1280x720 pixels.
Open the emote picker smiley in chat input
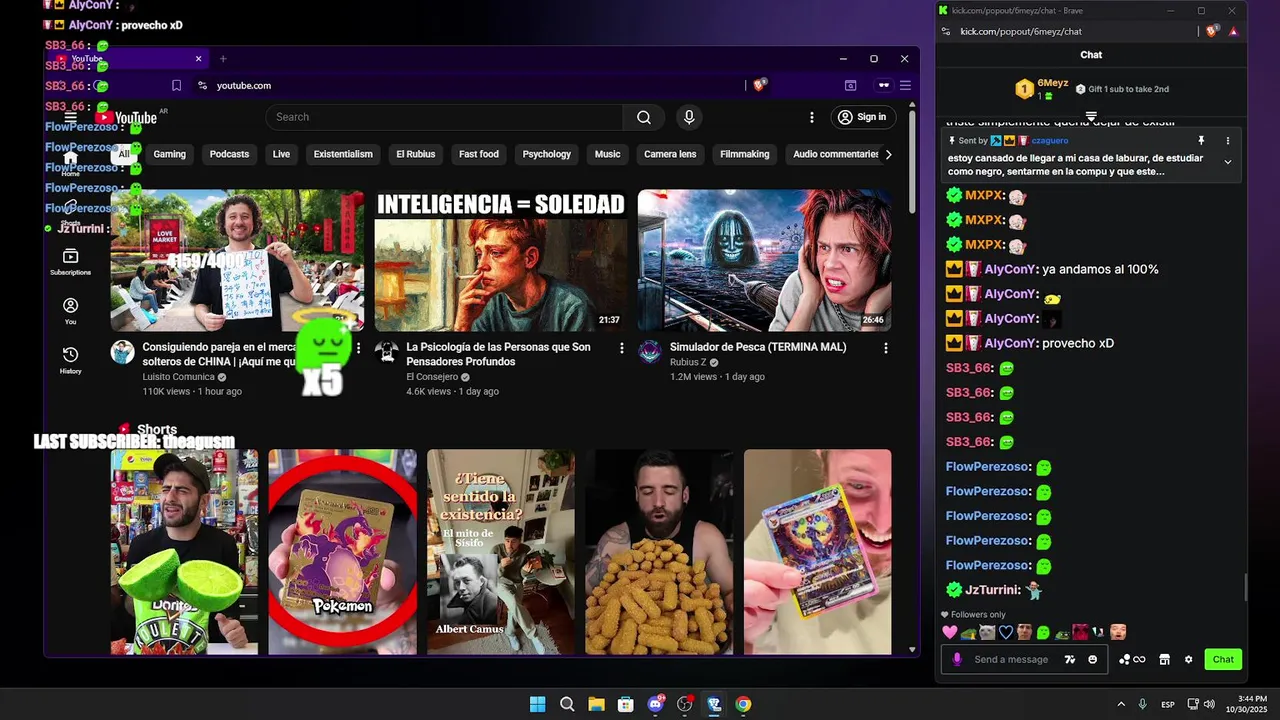[x=1092, y=660]
